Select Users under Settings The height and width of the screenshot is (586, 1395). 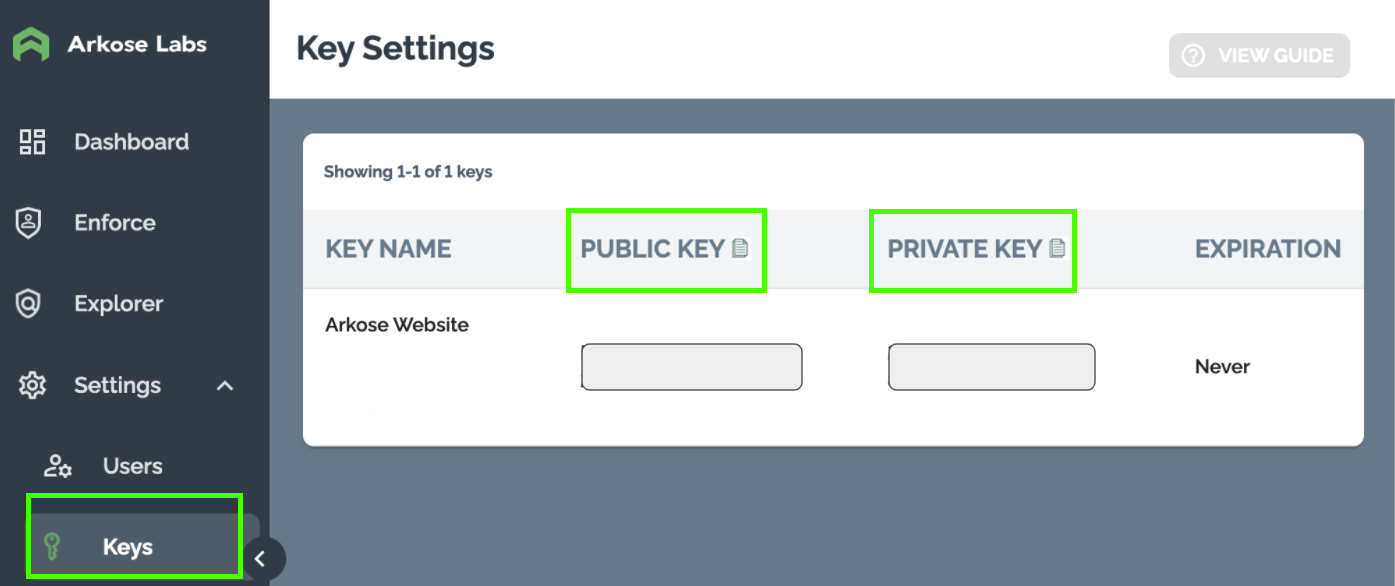pos(132,466)
